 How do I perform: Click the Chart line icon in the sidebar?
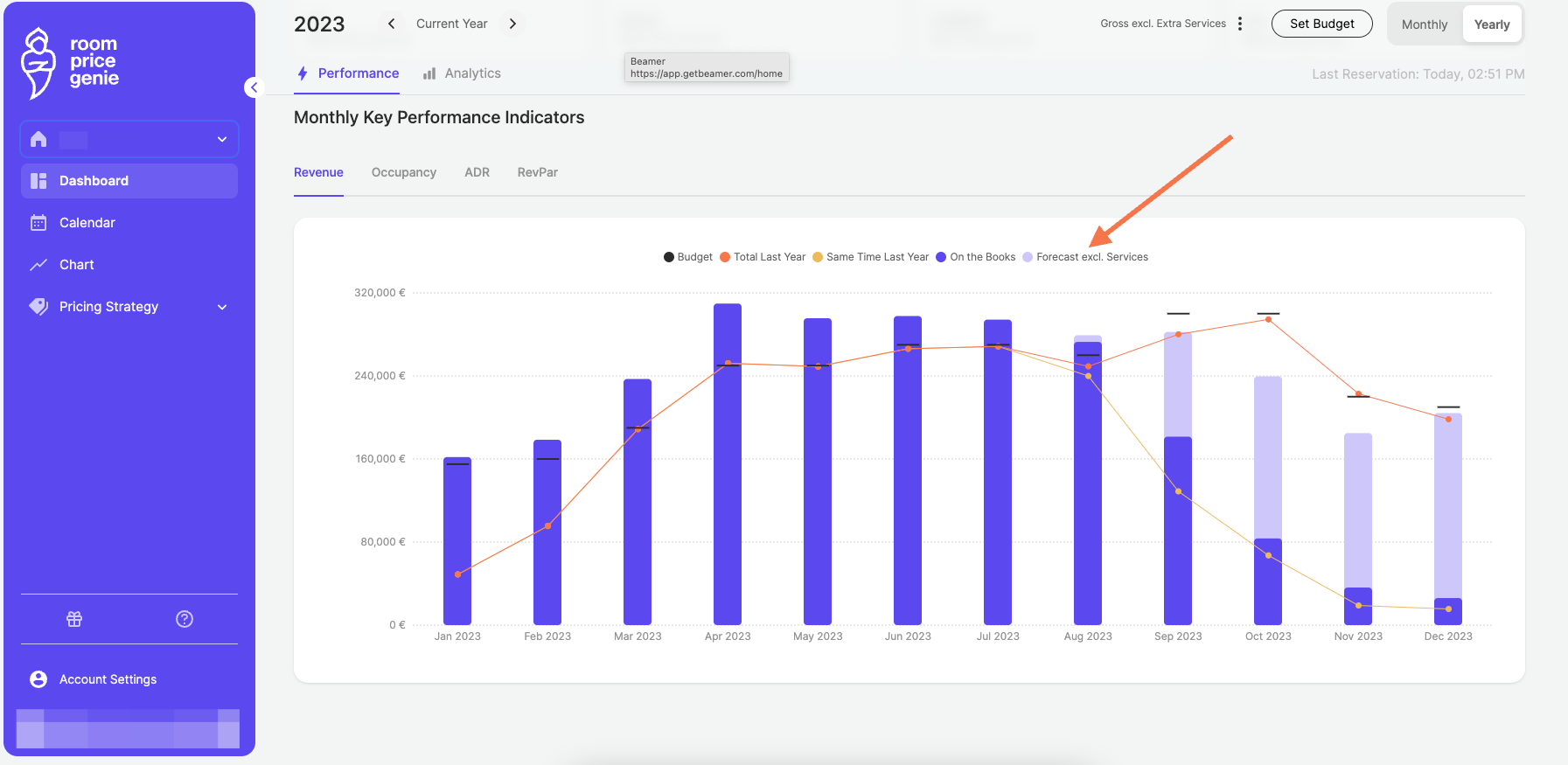click(x=38, y=265)
